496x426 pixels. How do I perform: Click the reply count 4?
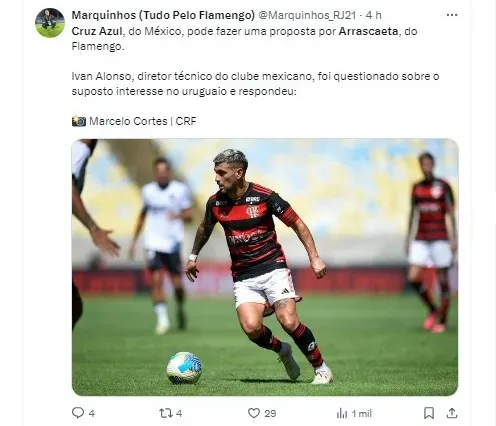(92, 414)
